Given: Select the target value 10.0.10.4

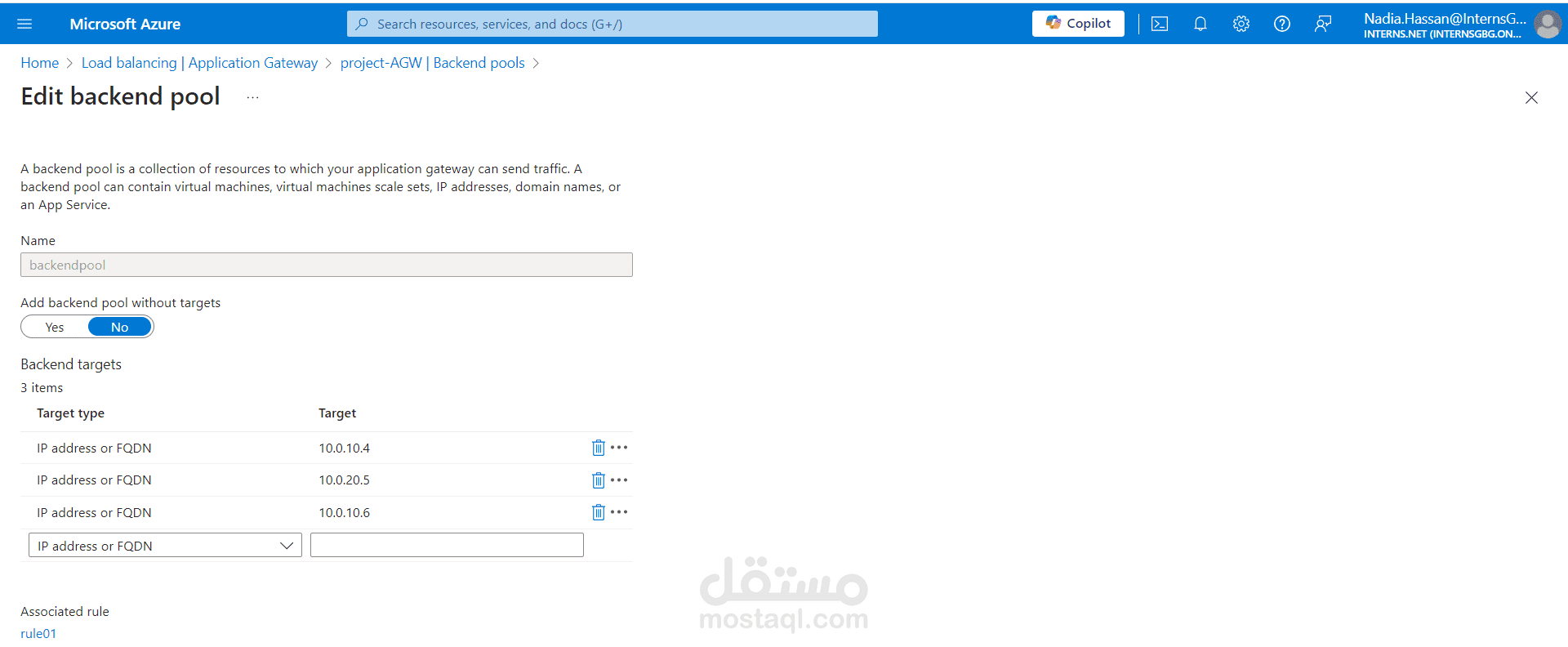Looking at the screenshot, I should click(x=345, y=448).
